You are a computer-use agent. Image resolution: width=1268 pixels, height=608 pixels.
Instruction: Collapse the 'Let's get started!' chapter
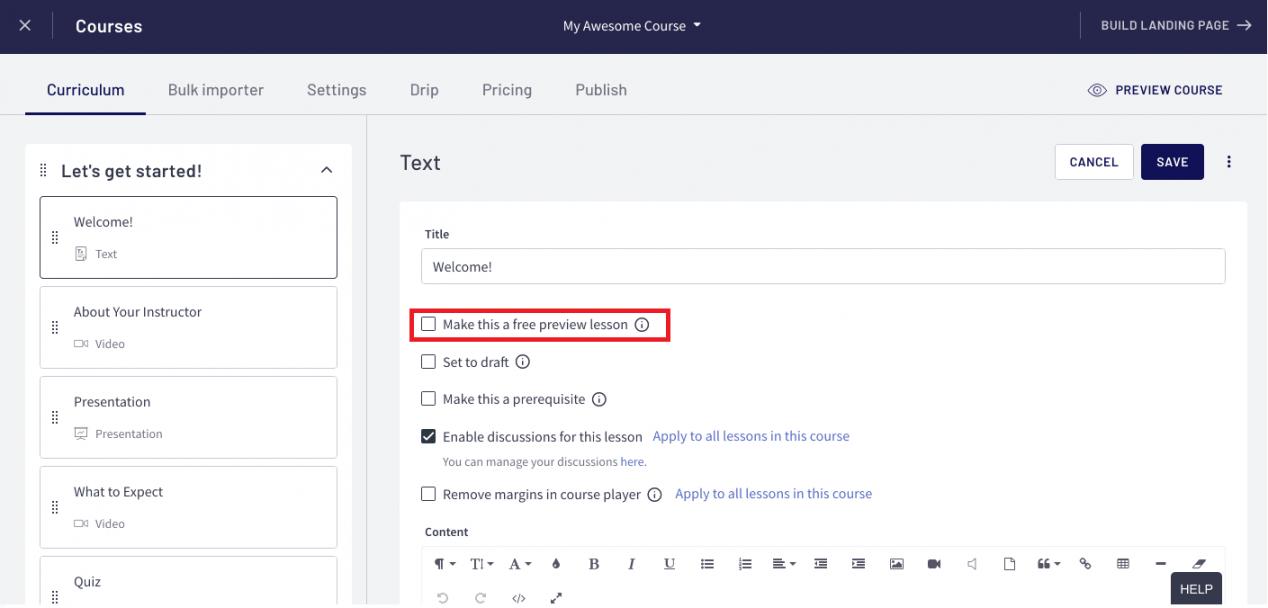tap(326, 171)
